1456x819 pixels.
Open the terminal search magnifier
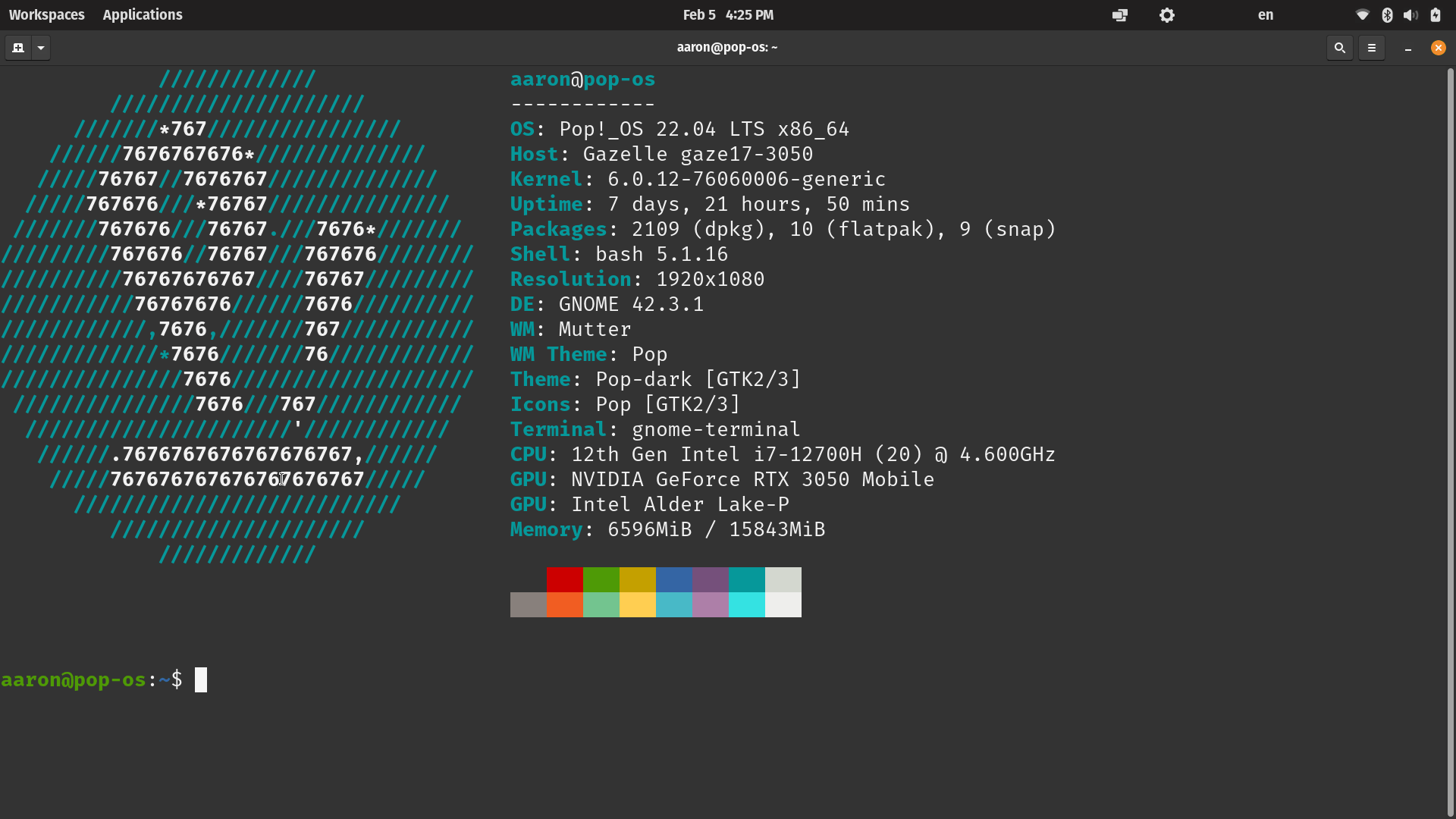[1340, 48]
